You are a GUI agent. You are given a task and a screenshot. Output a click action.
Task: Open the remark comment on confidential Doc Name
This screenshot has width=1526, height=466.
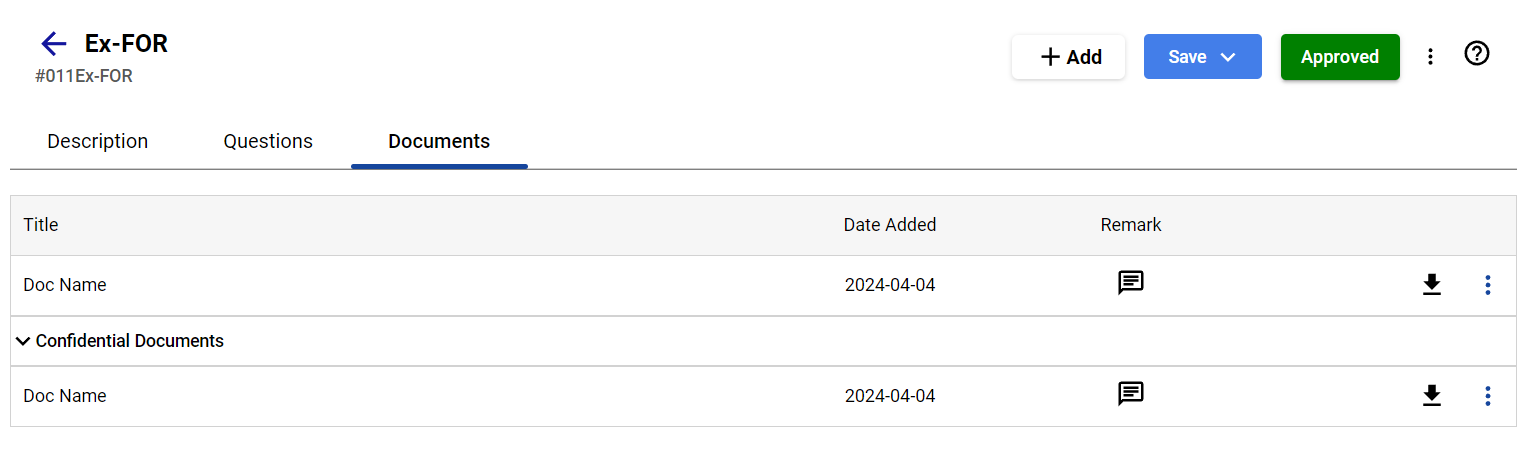[x=1131, y=394]
